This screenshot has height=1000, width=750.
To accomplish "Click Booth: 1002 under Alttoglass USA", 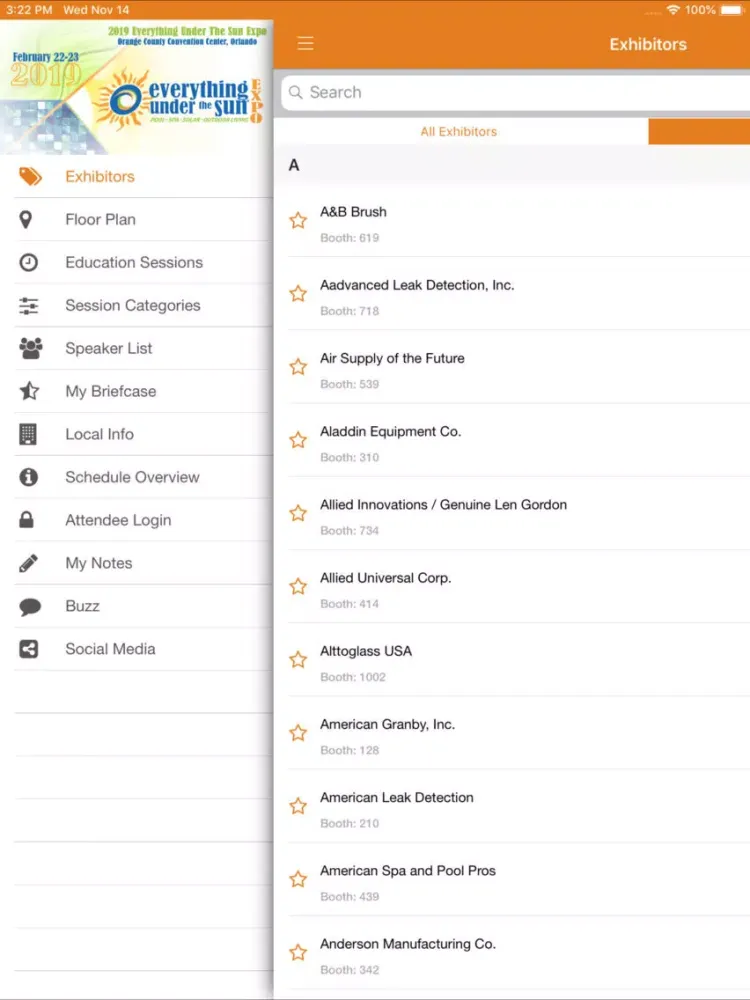I will click(x=353, y=677).
